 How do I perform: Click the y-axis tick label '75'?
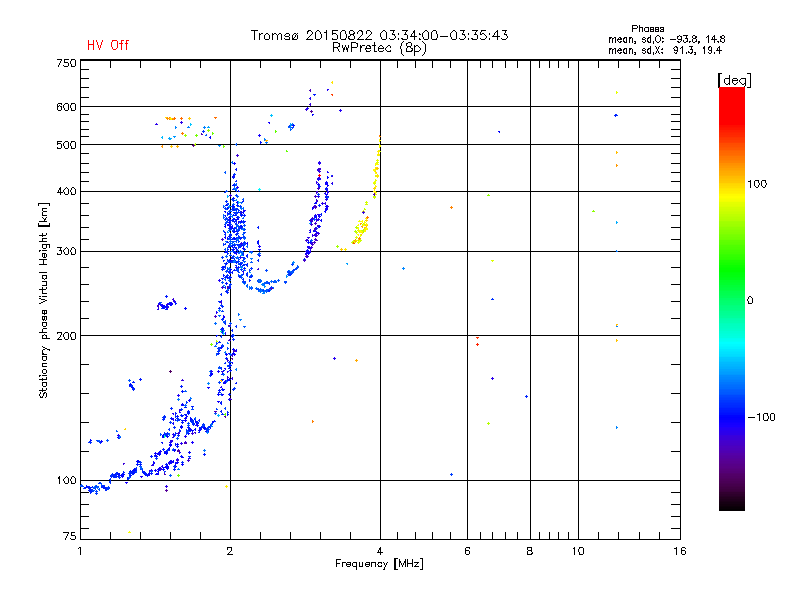coord(69,536)
